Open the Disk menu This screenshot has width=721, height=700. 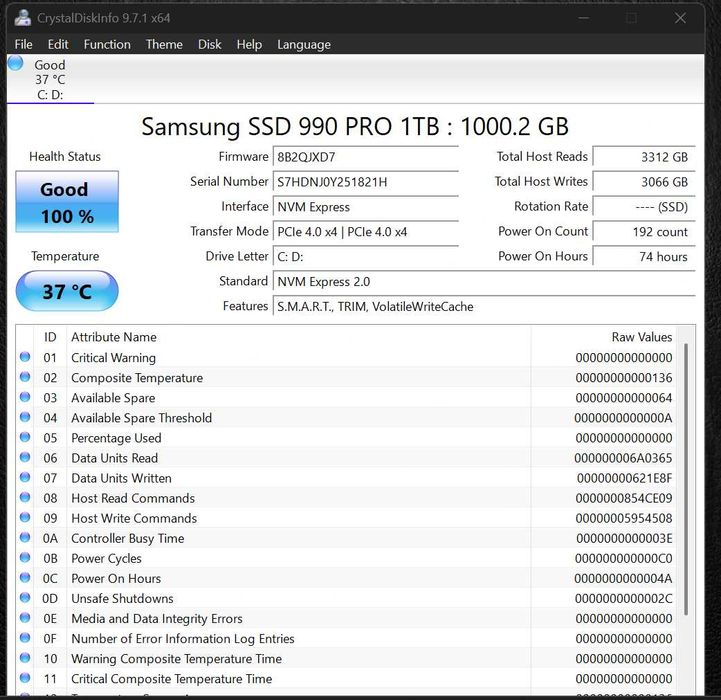[x=210, y=45]
